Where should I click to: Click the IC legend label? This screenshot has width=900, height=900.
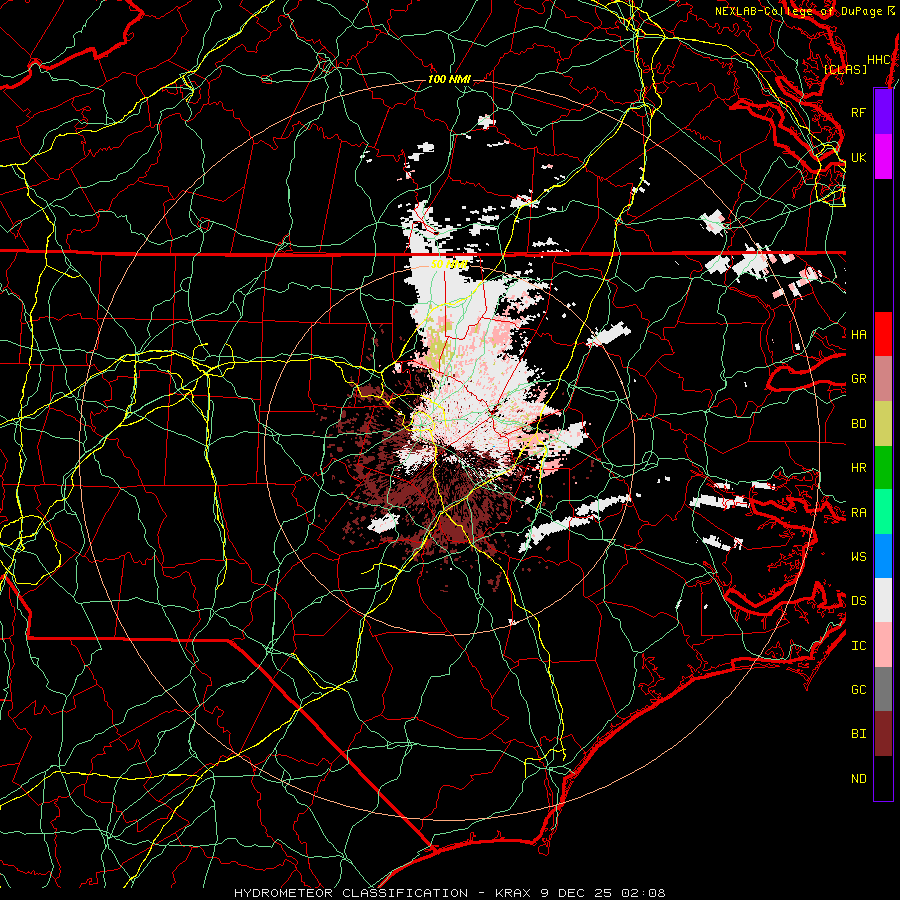point(859,646)
